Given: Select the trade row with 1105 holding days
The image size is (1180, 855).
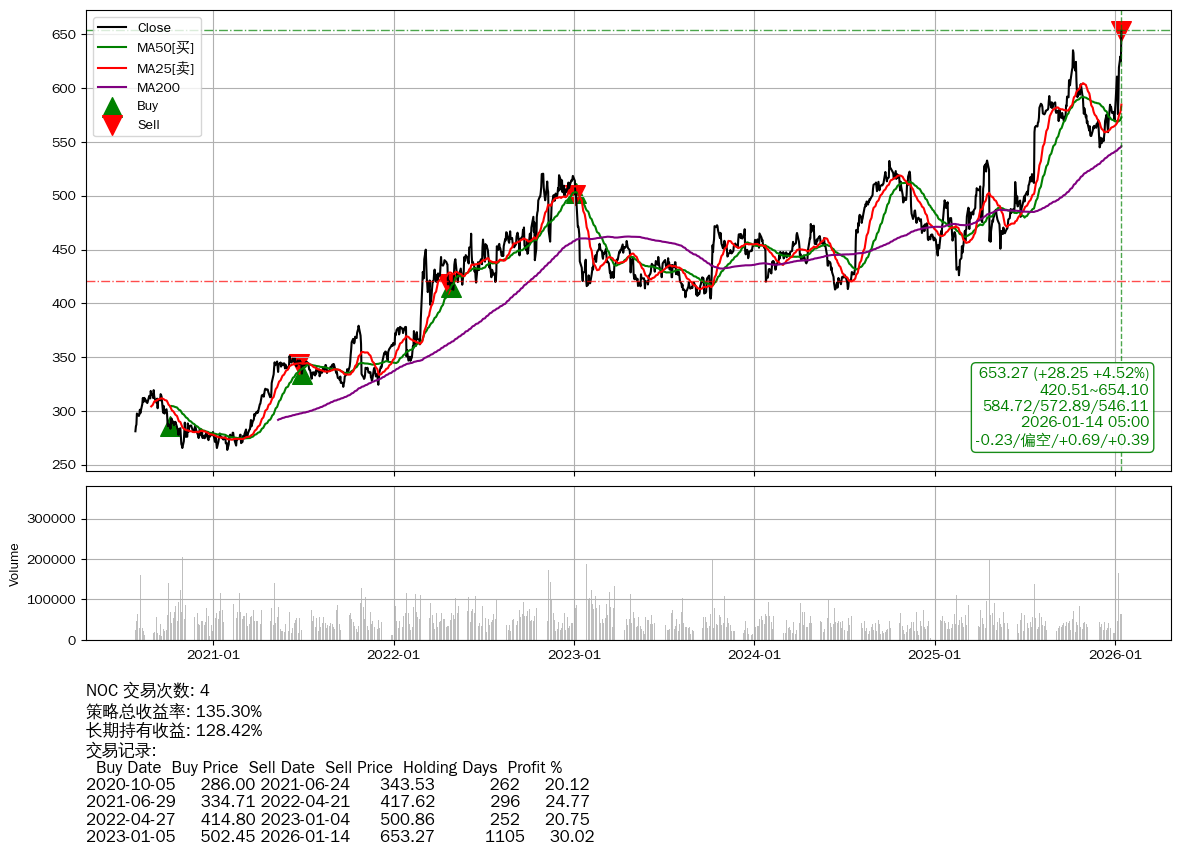Looking at the screenshot, I should pyautogui.click(x=340, y=836).
